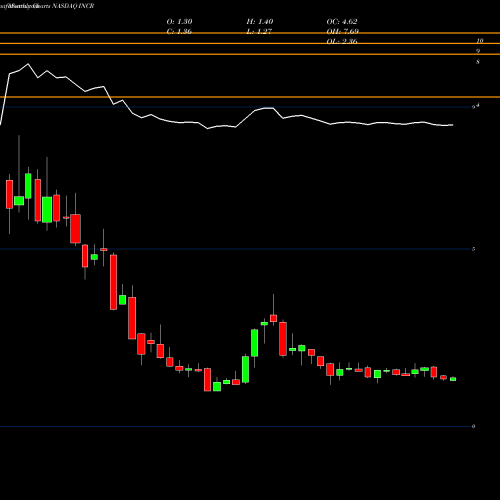This screenshot has height=500, width=500.
Task: Click the high value 'H: 1.40'
Action: click(x=260, y=21)
